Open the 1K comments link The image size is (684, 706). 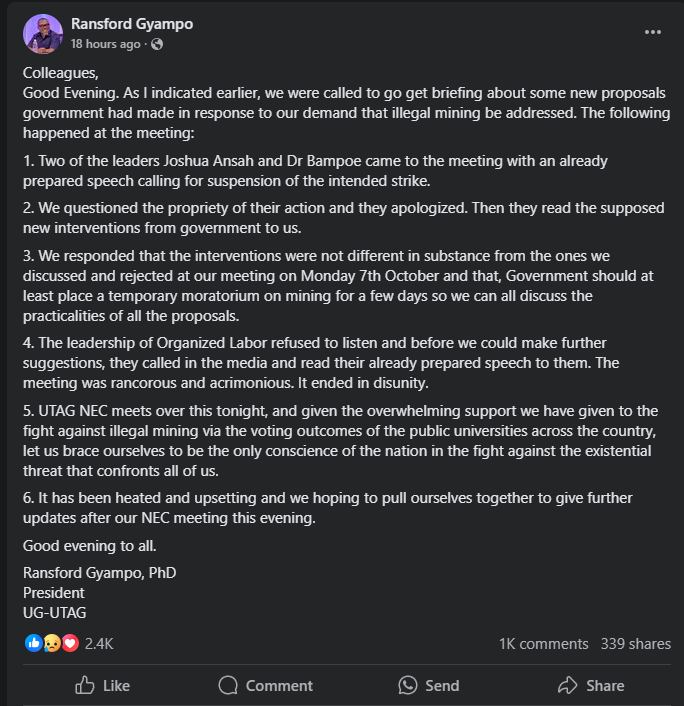[543, 643]
